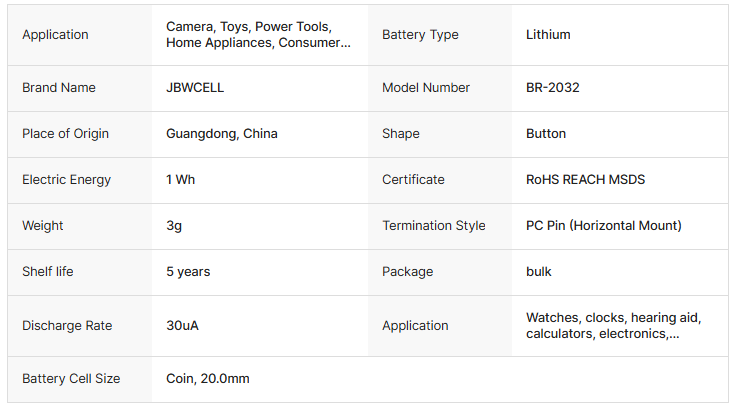Screen dimensions: 732x405
Task: Click the Package 'bulk' value
Action: [539, 272]
